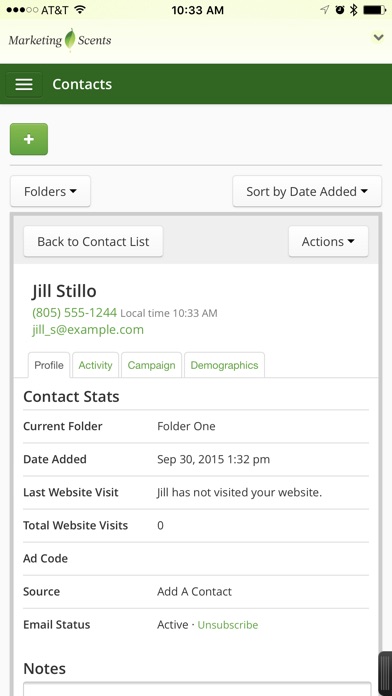This screenshot has height=696, width=392.
Task: Tap the Wi-Fi signal icon
Action: 80,10
